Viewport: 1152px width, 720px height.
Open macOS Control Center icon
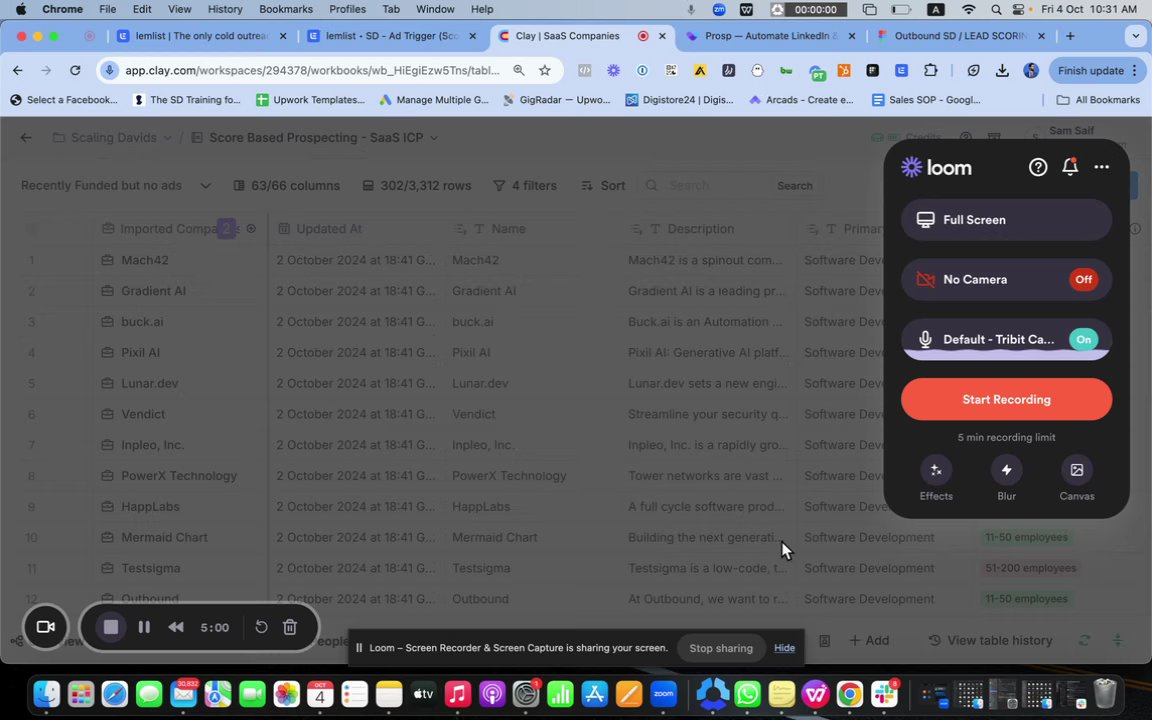[x=1018, y=9]
